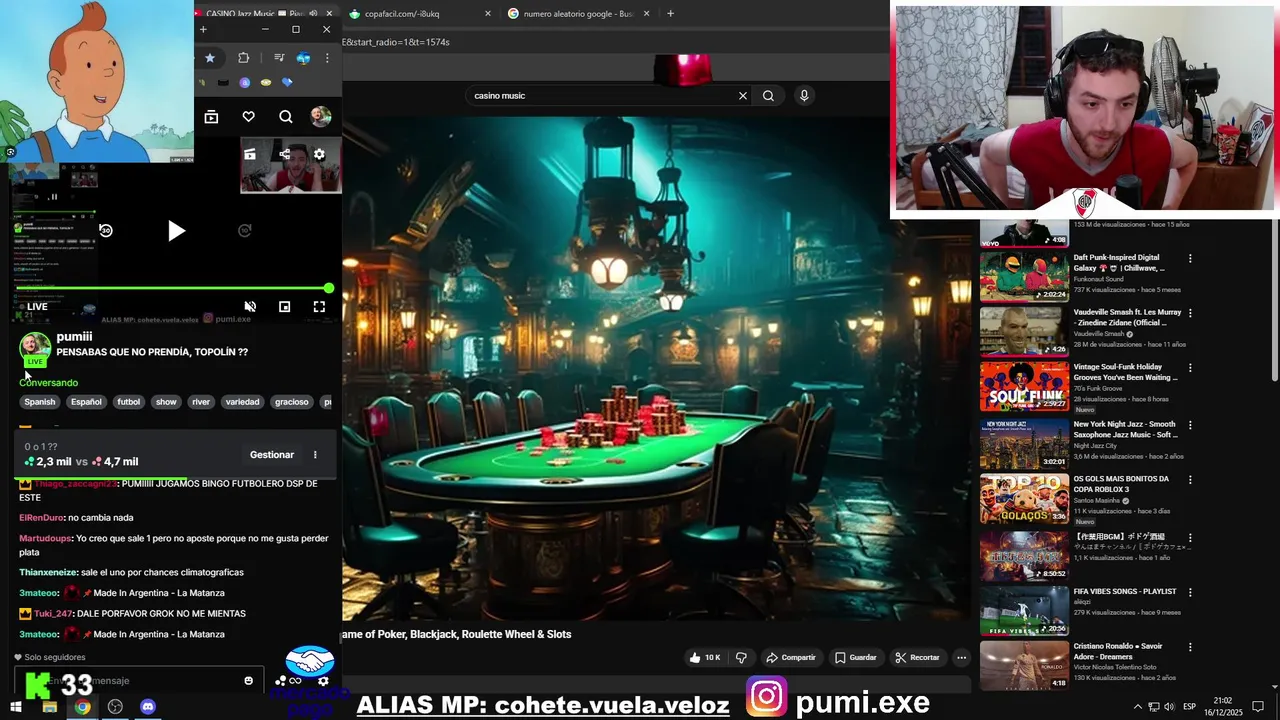The height and width of the screenshot is (720, 1280).
Task: Open the emoji picker in chat input
Action: pos(249,681)
